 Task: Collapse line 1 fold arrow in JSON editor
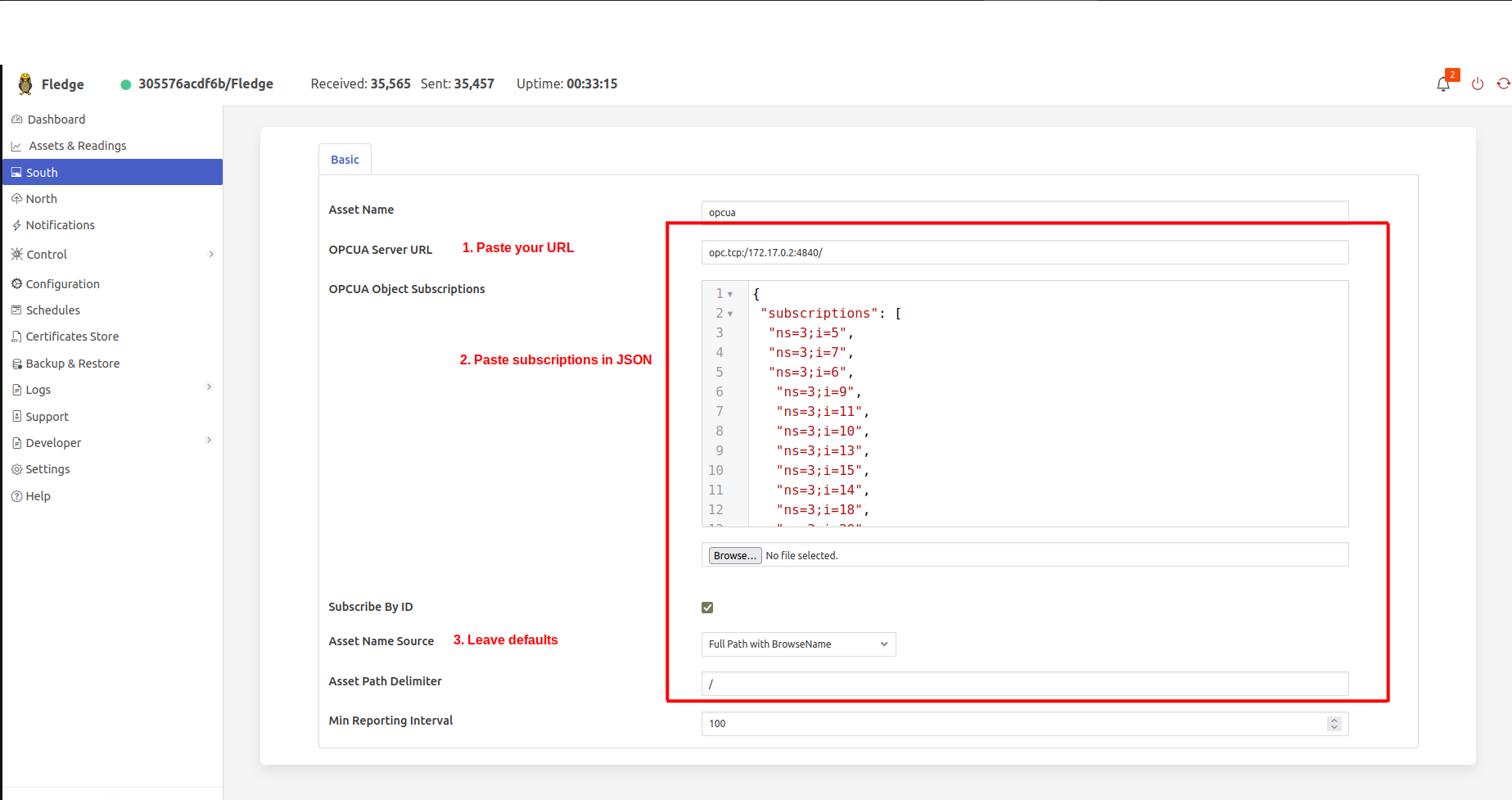coord(730,294)
